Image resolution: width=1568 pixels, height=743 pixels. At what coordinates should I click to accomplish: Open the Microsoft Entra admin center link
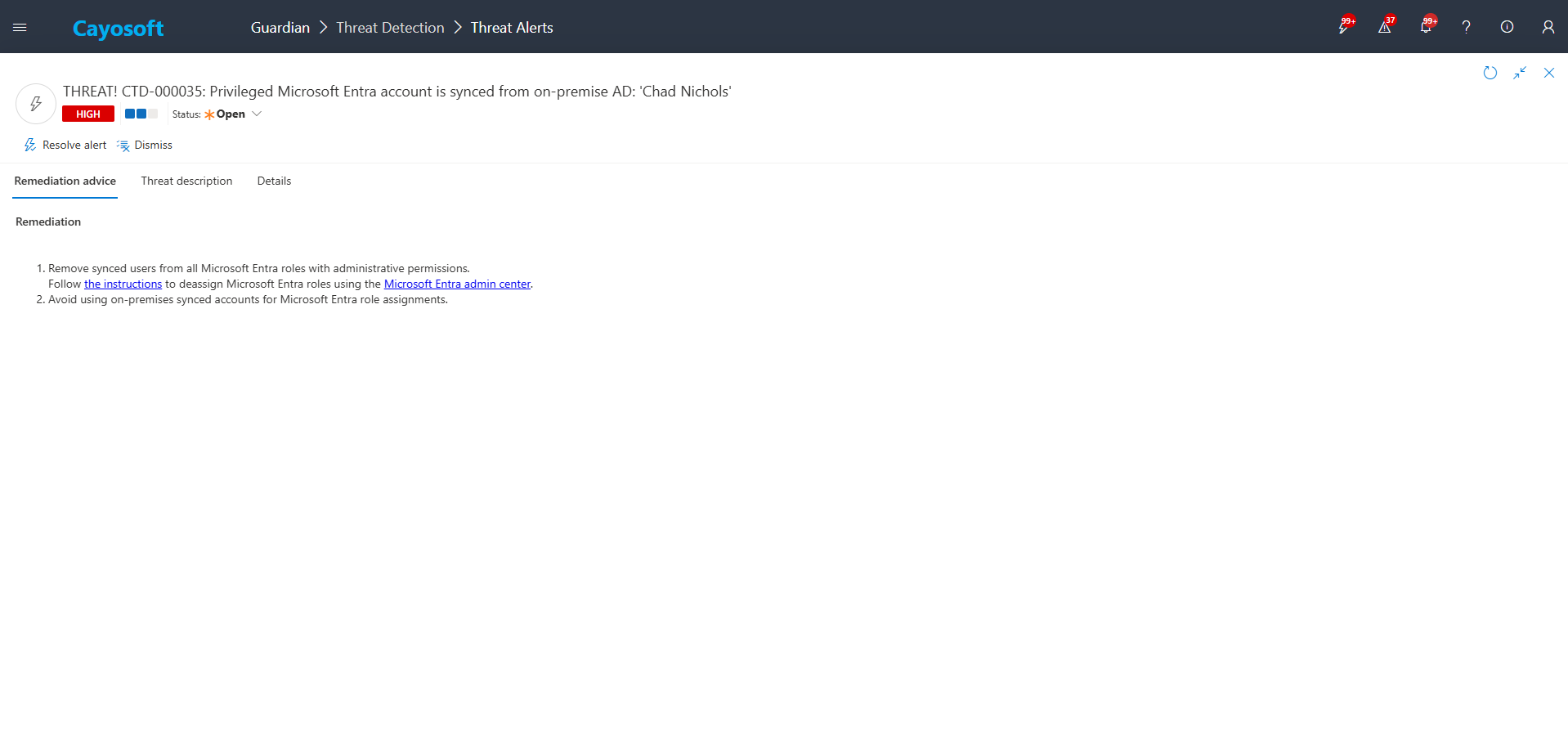click(x=457, y=284)
